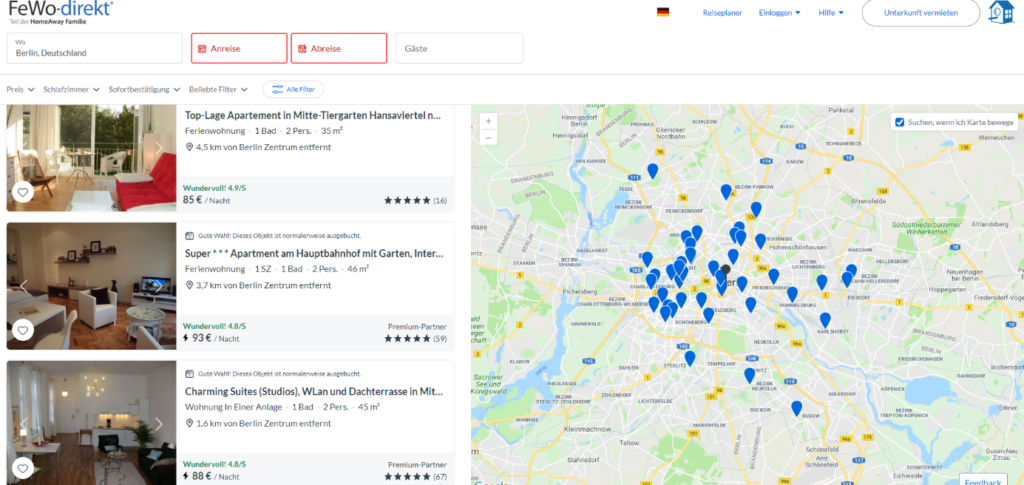This screenshot has width=1024, height=485.
Task: Click the heart icon on Top-Lage Apartement photo
Action: (22, 193)
